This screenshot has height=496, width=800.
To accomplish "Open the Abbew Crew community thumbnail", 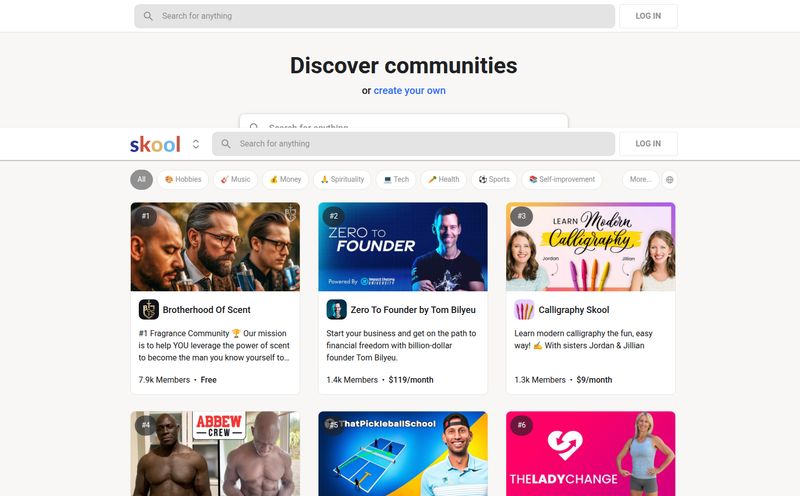I will click(215, 454).
